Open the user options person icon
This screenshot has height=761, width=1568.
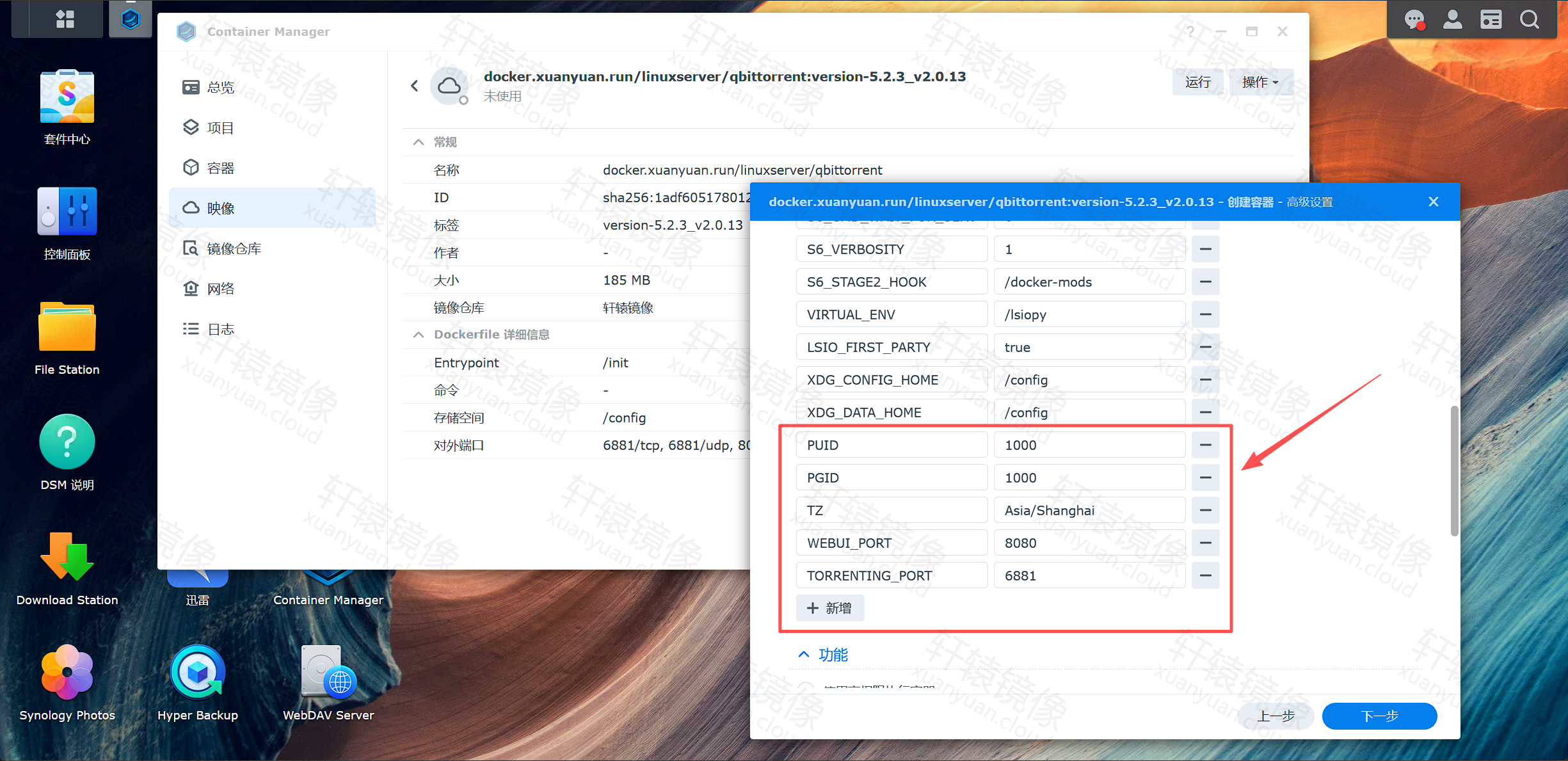pyautogui.click(x=1452, y=20)
